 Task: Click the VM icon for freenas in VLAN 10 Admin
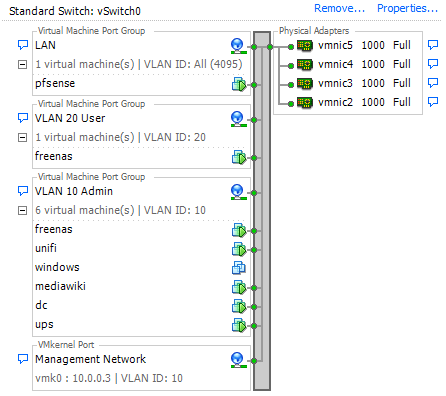[x=239, y=230]
